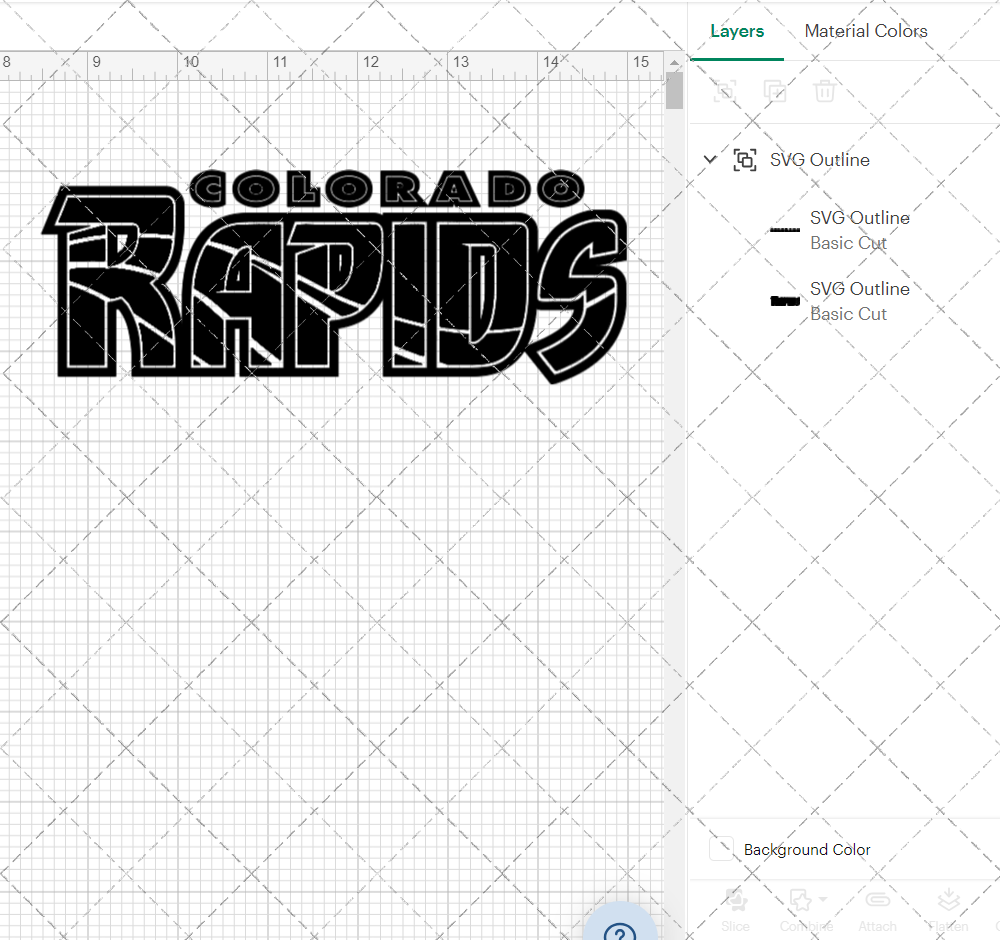
Task: Select first SVG Outline Basic Cut layer name
Action: [860, 218]
